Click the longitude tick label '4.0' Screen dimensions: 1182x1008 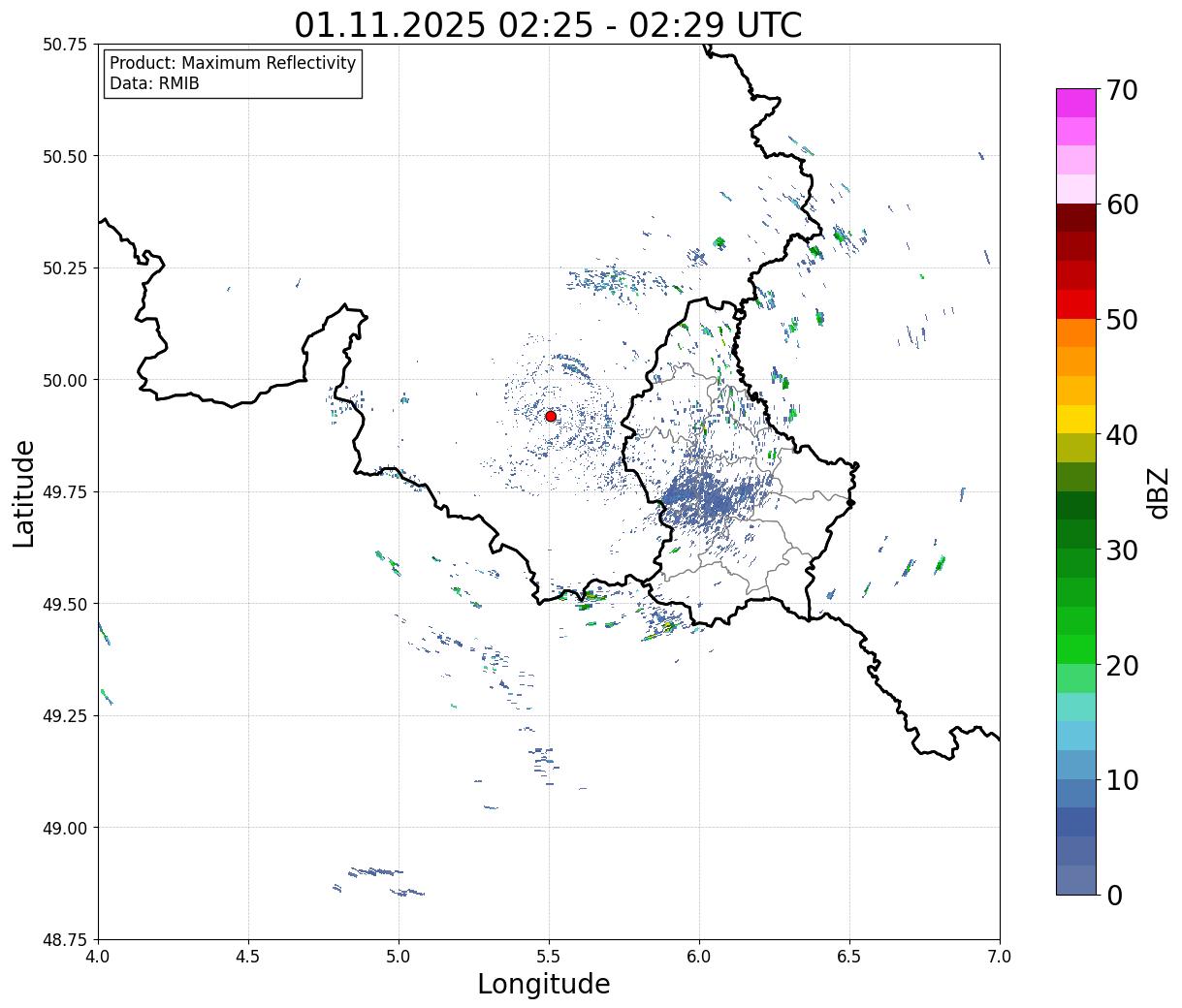[x=98, y=957]
